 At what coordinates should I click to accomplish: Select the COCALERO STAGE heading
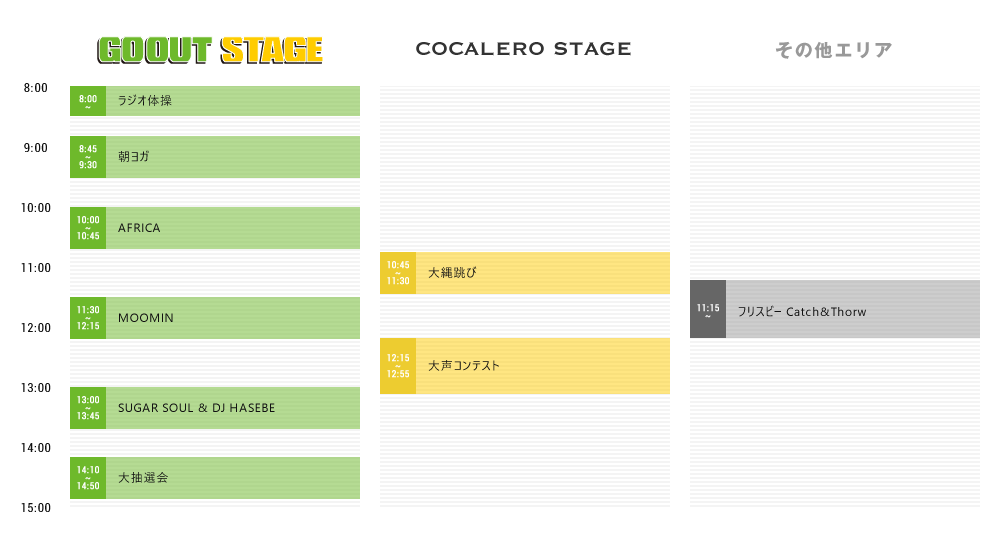(x=524, y=48)
